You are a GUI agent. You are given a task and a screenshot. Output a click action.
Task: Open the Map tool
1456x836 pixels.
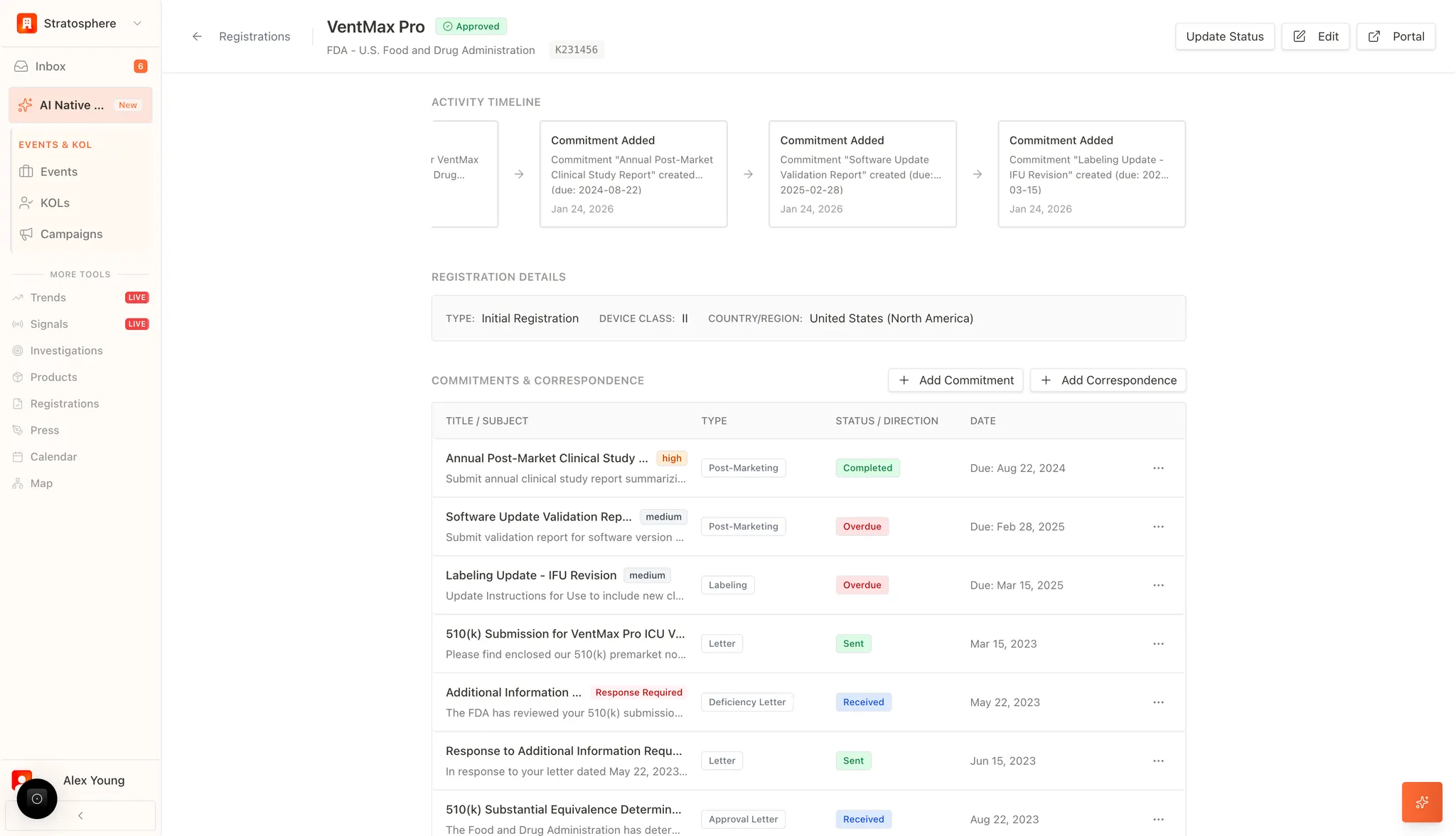pyautogui.click(x=41, y=483)
